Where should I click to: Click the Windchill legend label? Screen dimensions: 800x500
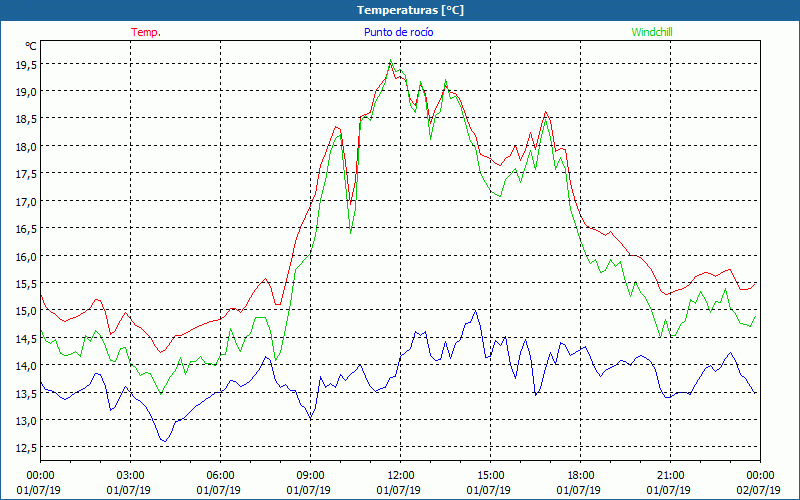pos(652,32)
